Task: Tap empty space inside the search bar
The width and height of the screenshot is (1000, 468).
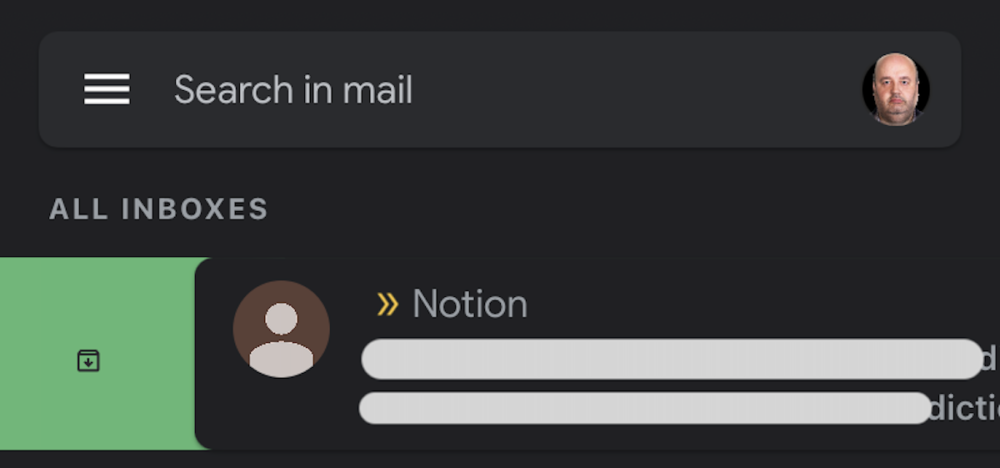Action: (638, 89)
